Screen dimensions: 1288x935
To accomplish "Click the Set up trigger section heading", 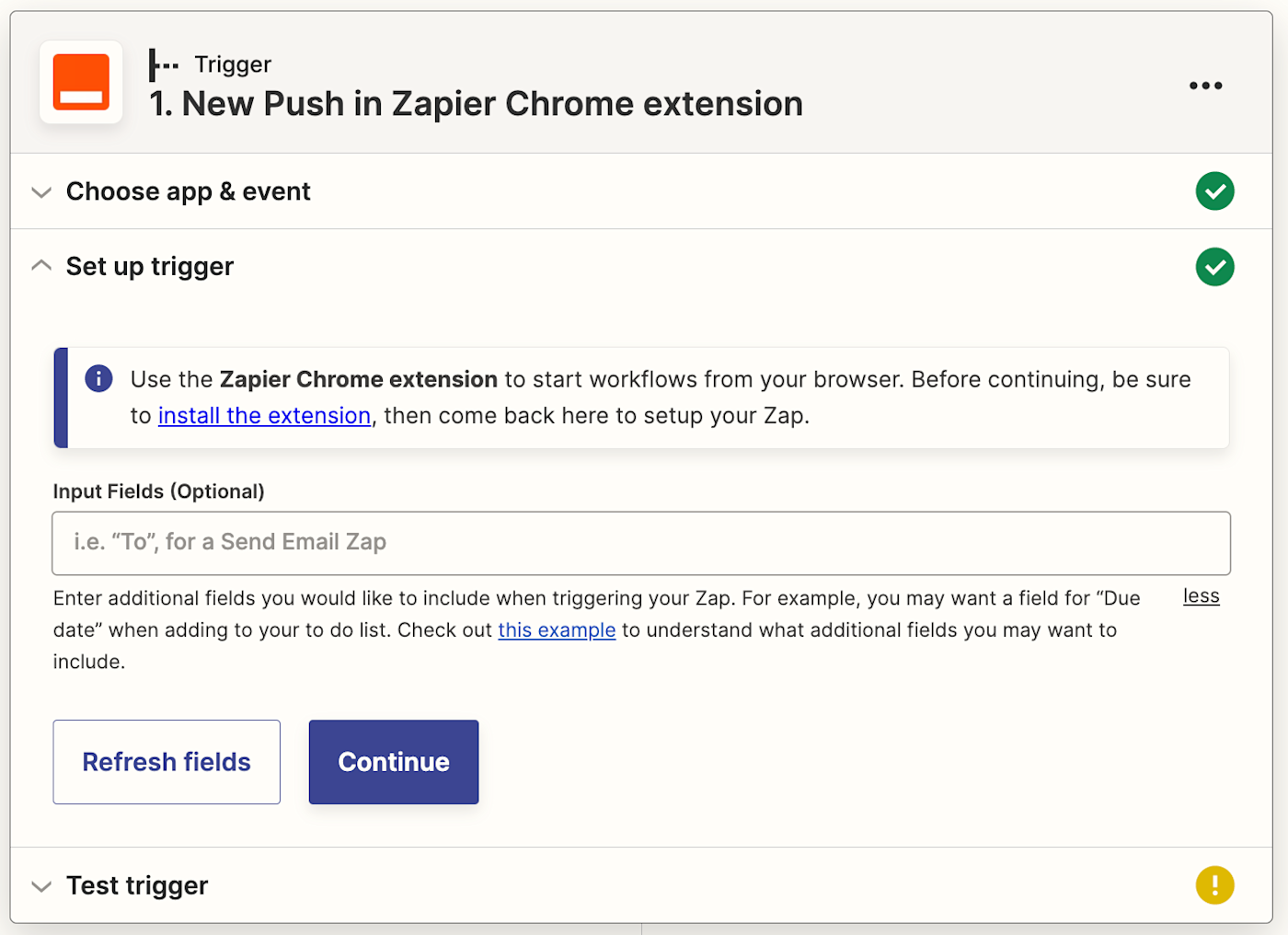I will (x=150, y=267).
